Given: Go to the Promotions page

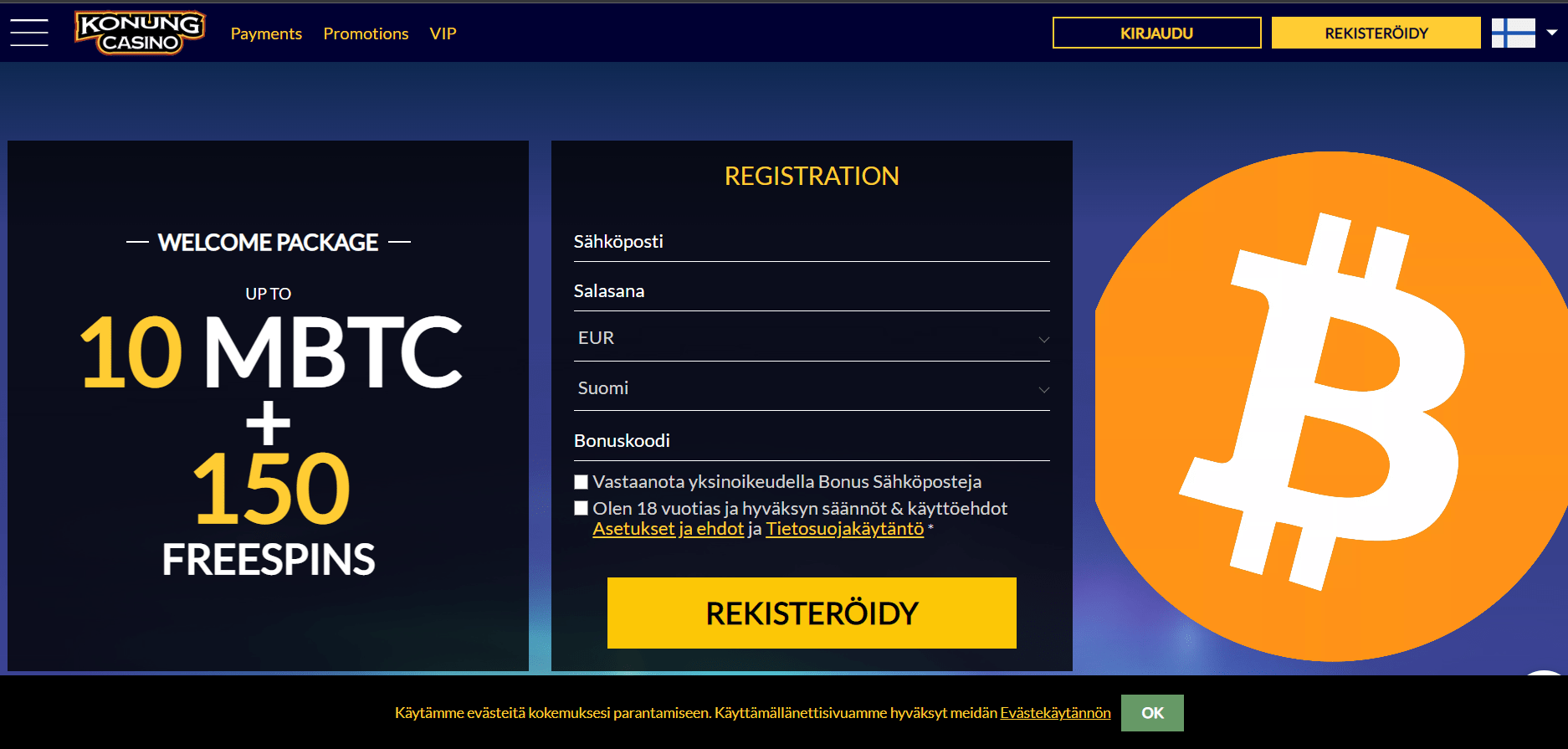Looking at the screenshot, I should click(366, 33).
